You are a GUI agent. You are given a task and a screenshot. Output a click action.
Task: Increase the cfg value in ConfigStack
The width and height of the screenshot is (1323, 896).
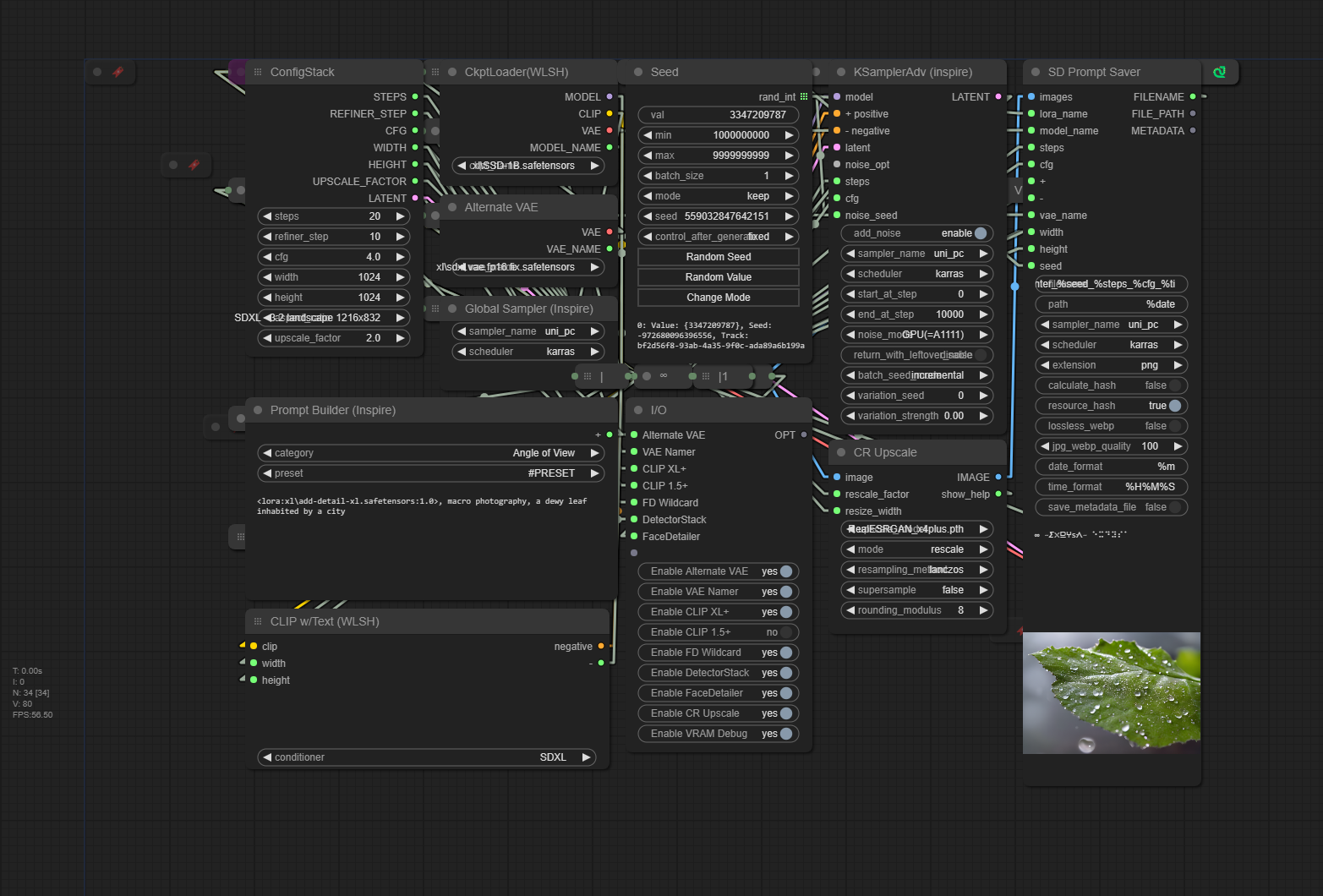(401, 257)
